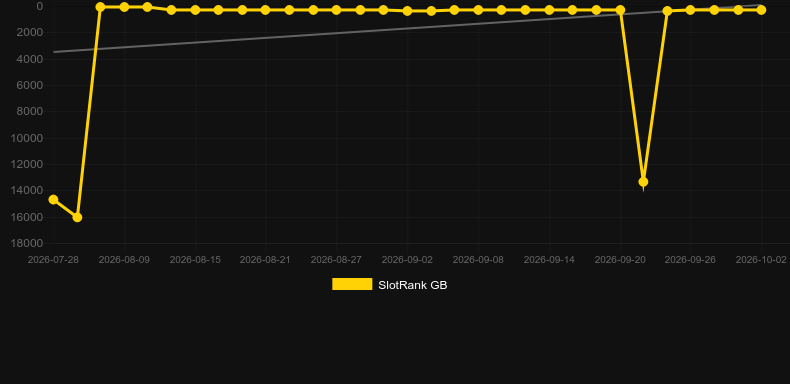The width and height of the screenshot is (790, 384).
Task: Click the 2026-09-08 x-axis label
Action: pyautogui.click(x=478, y=260)
